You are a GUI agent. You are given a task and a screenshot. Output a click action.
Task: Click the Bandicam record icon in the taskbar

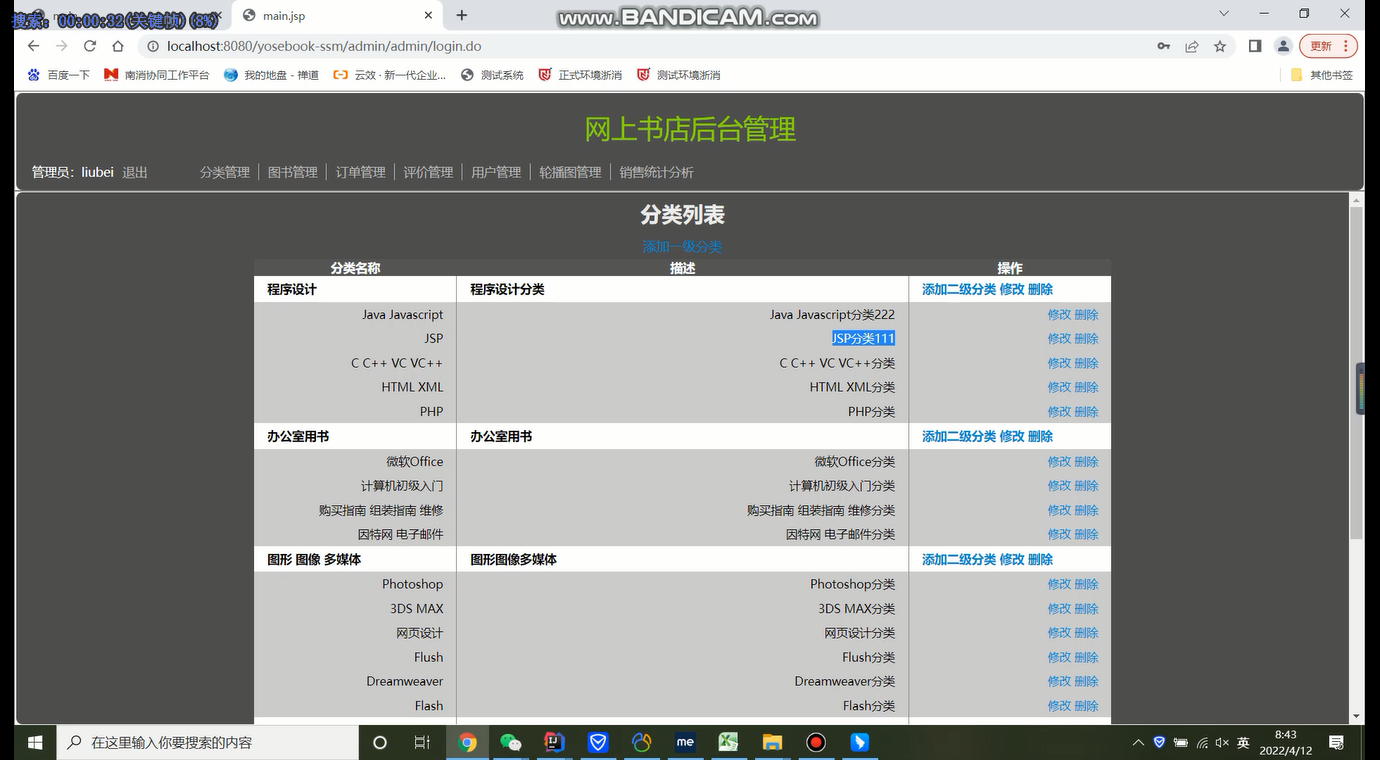point(815,742)
